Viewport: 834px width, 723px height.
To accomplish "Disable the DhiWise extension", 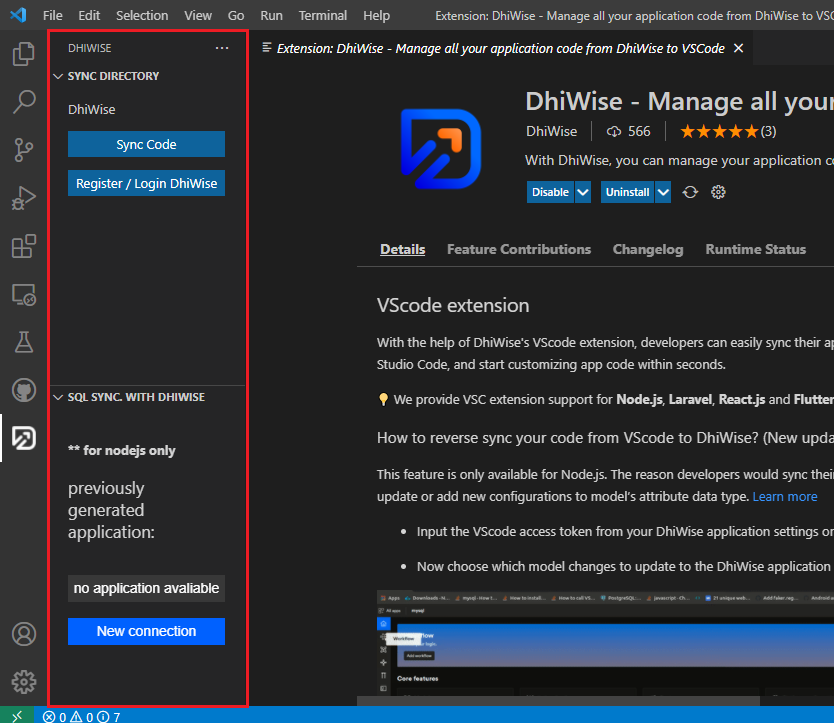I will (551, 192).
